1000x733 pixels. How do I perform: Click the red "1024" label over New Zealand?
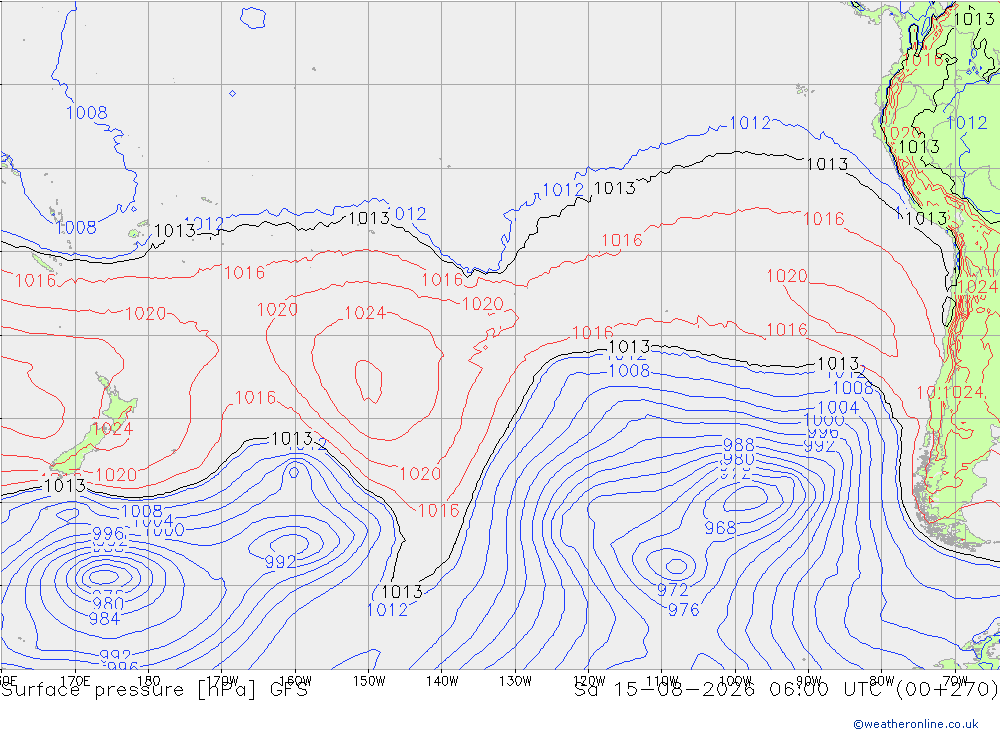tap(112, 429)
